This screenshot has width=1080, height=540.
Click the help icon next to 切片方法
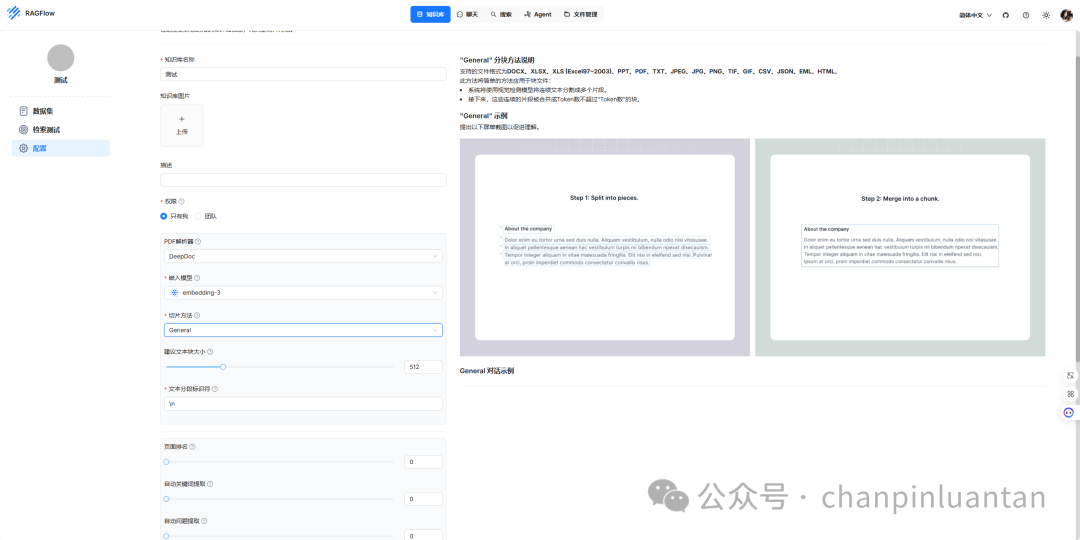[x=197, y=315]
